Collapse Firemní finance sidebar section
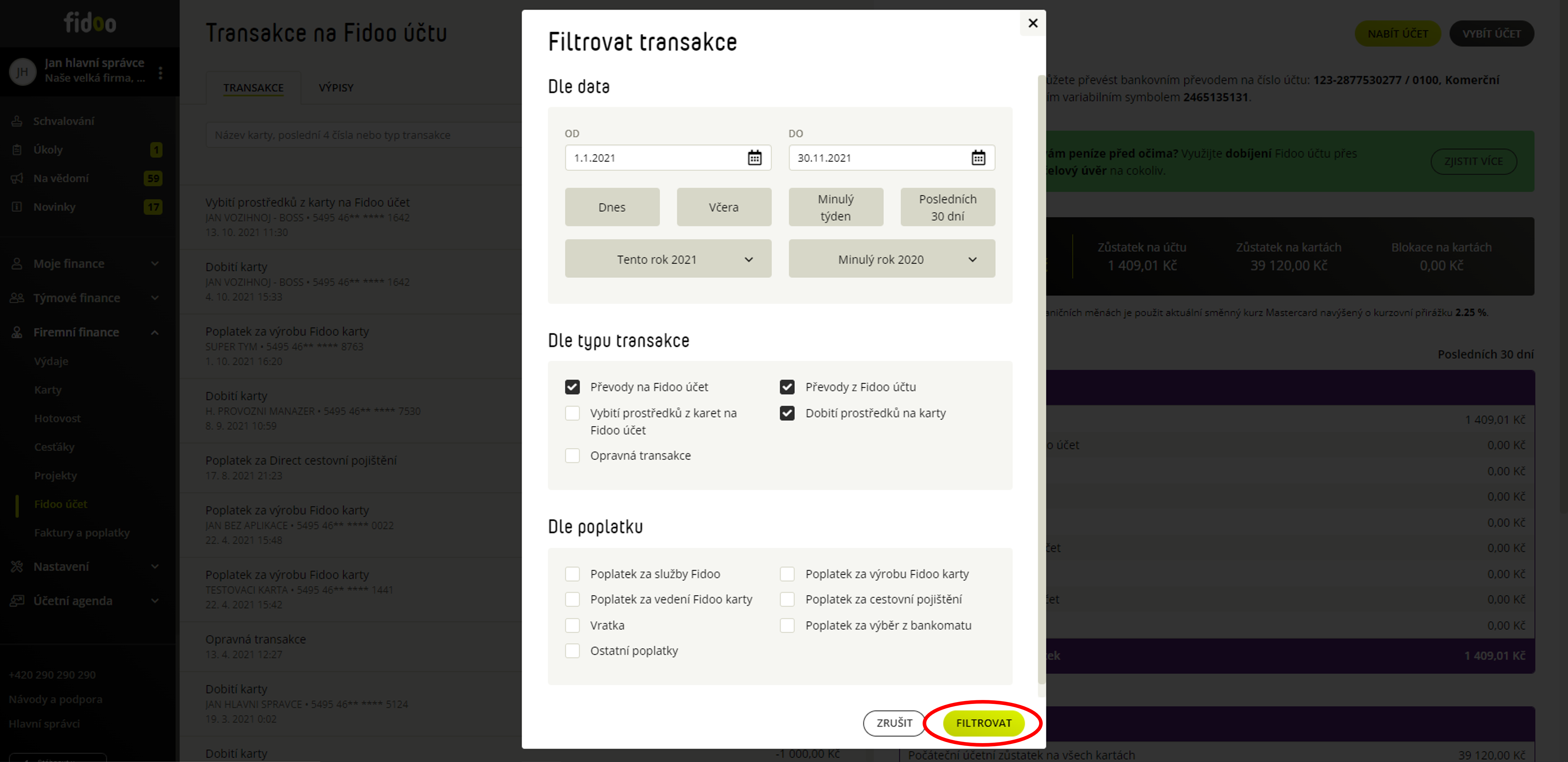The image size is (1568, 762). coord(155,332)
